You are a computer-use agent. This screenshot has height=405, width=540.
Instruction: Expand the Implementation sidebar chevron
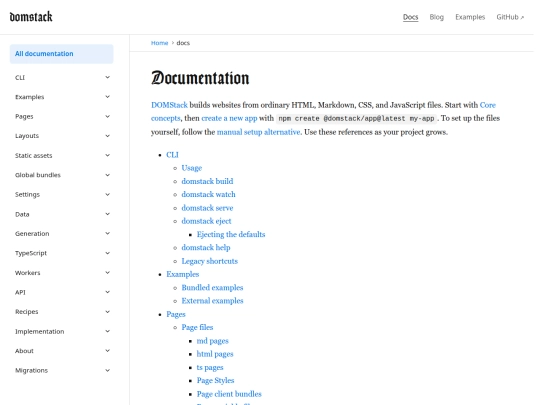(x=107, y=331)
